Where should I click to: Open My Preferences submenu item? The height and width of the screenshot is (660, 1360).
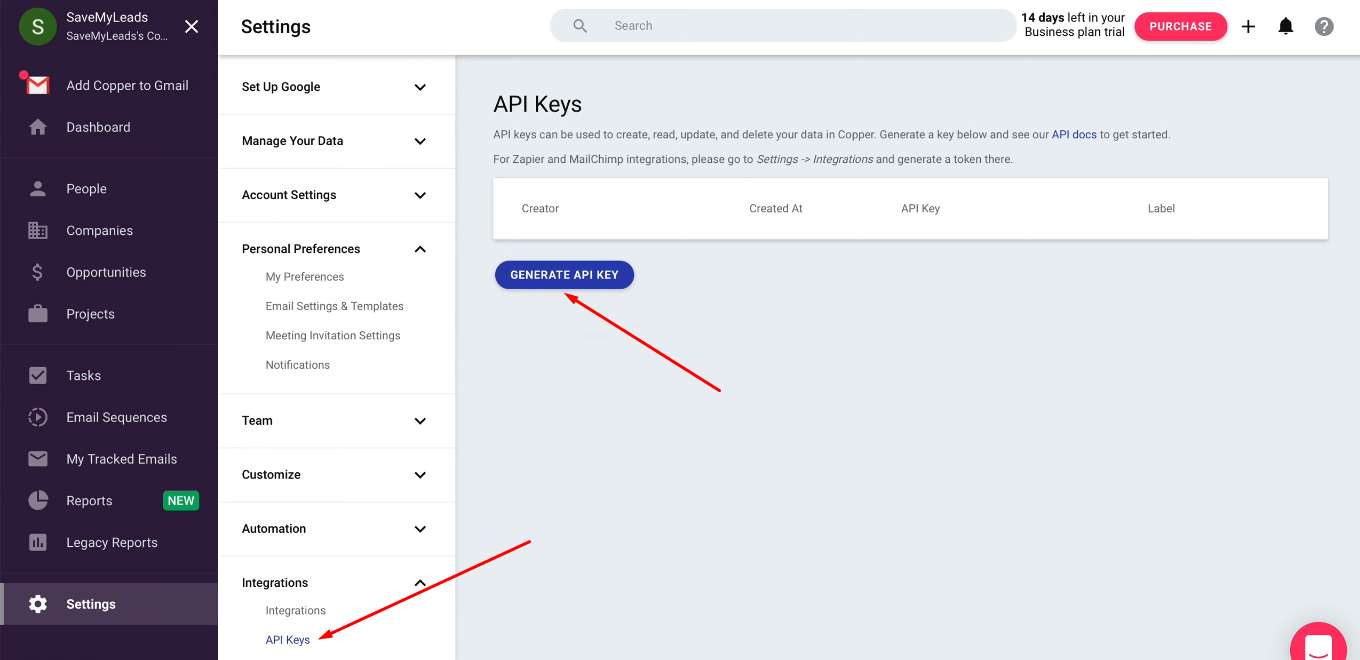click(x=304, y=277)
